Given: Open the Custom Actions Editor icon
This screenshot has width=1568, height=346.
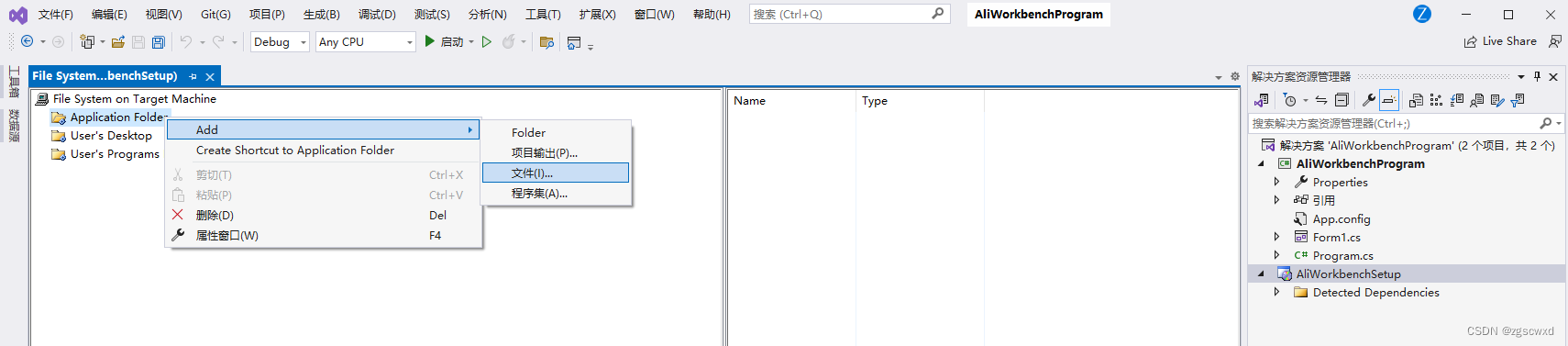Looking at the screenshot, I should click(x=1497, y=100).
